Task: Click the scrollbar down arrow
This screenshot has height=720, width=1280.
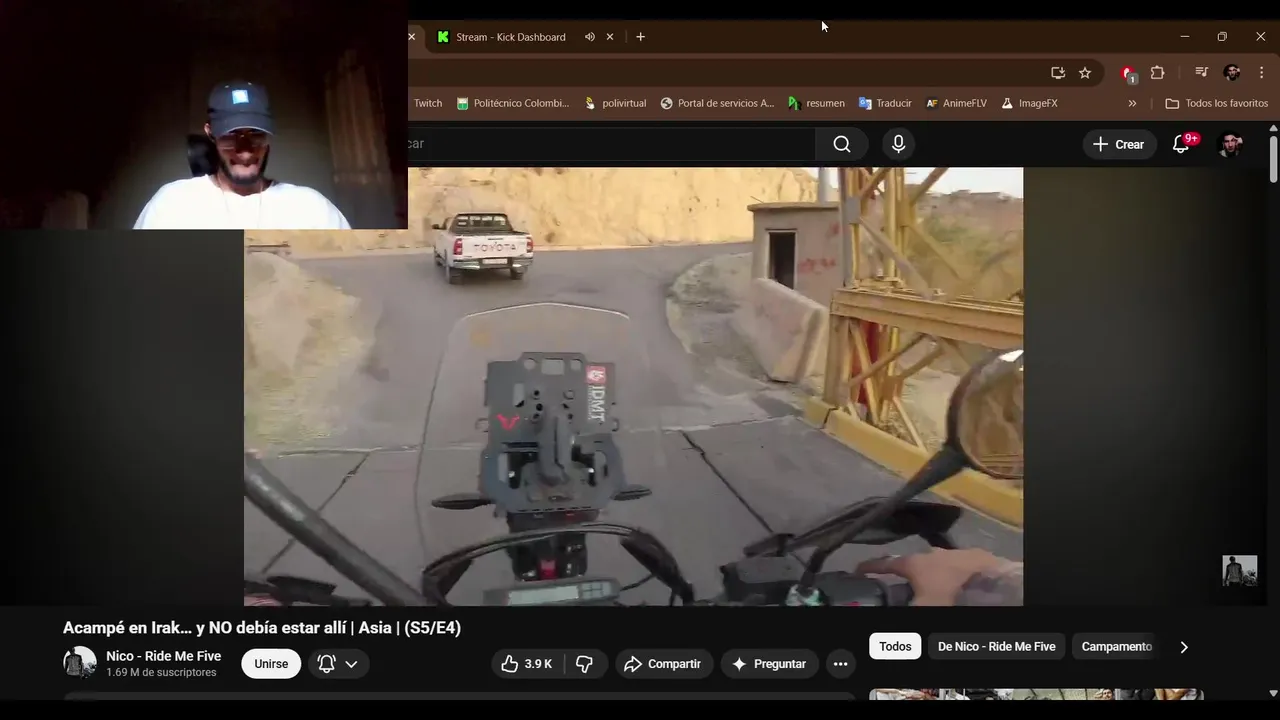Action: click(x=1273, y=692)
